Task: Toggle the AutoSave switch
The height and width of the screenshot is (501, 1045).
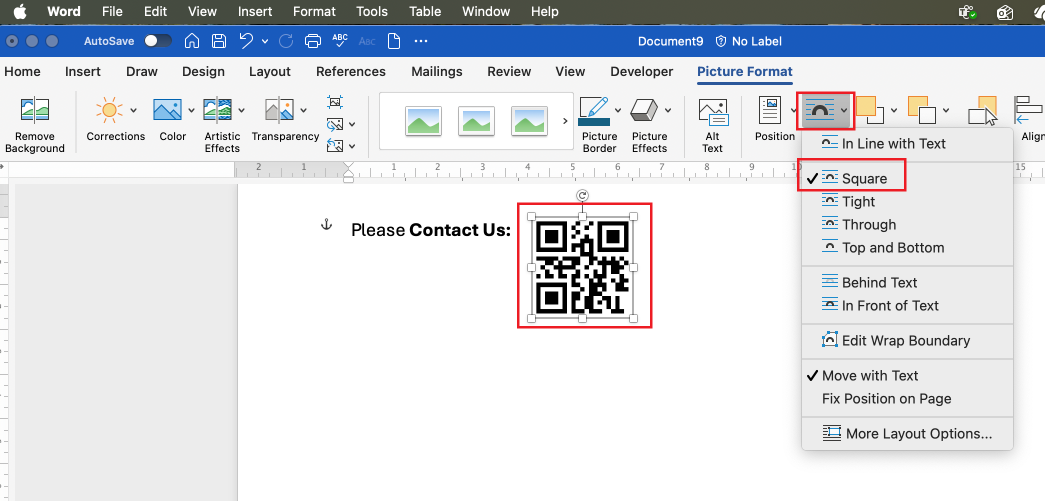Action: click(x=158, y=41)
